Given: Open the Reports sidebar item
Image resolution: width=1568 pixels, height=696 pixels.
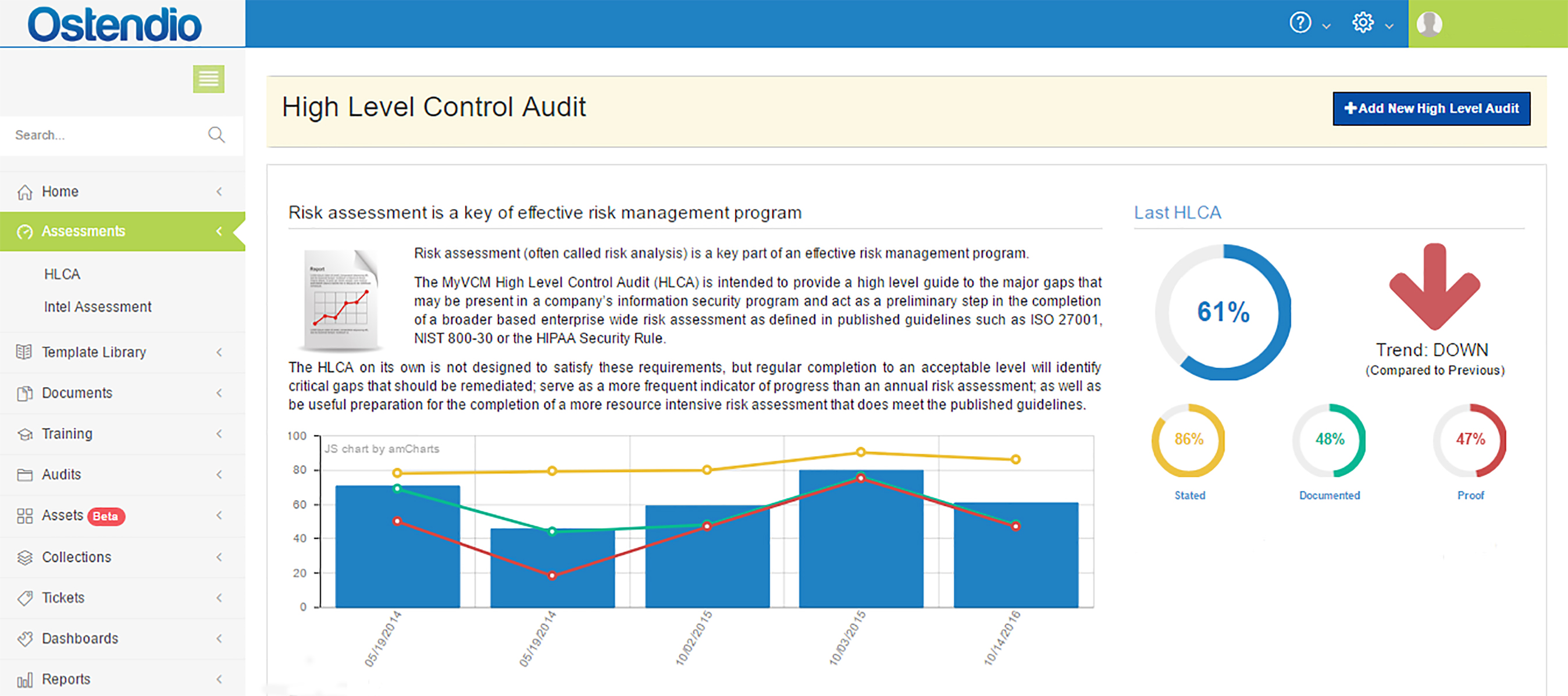Looking at the screenshot, I should coord(66,679).
